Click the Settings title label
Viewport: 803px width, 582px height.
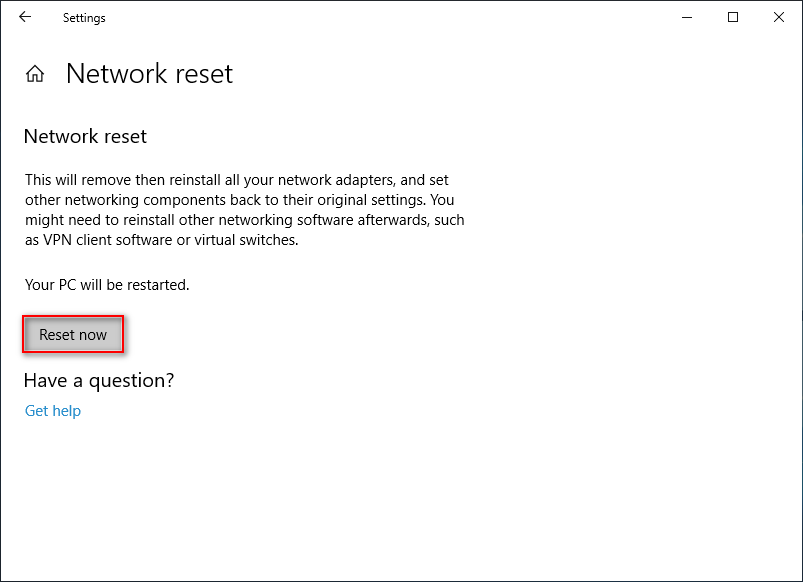pyautogui.click(x=84, y=18)
